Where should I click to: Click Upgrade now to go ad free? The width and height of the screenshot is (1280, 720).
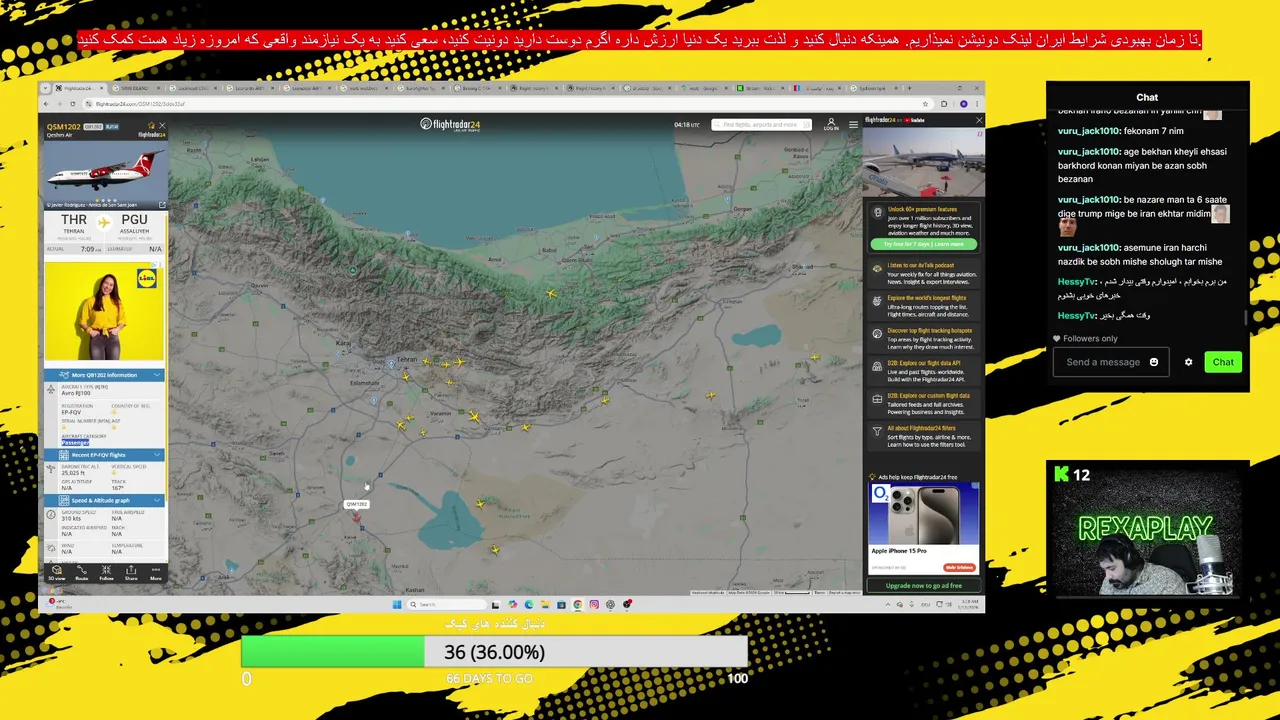coord(923,586)
